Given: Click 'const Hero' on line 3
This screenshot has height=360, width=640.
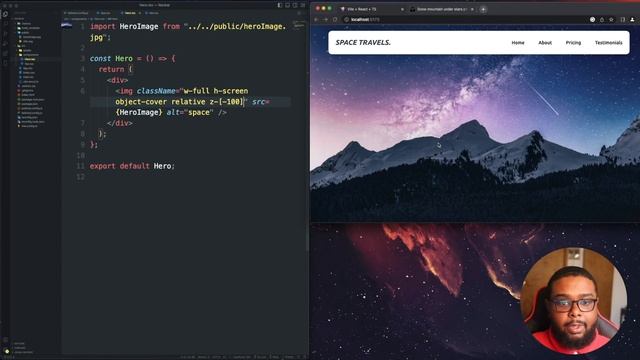Looking at the screenshot, I should coord(111,58).
